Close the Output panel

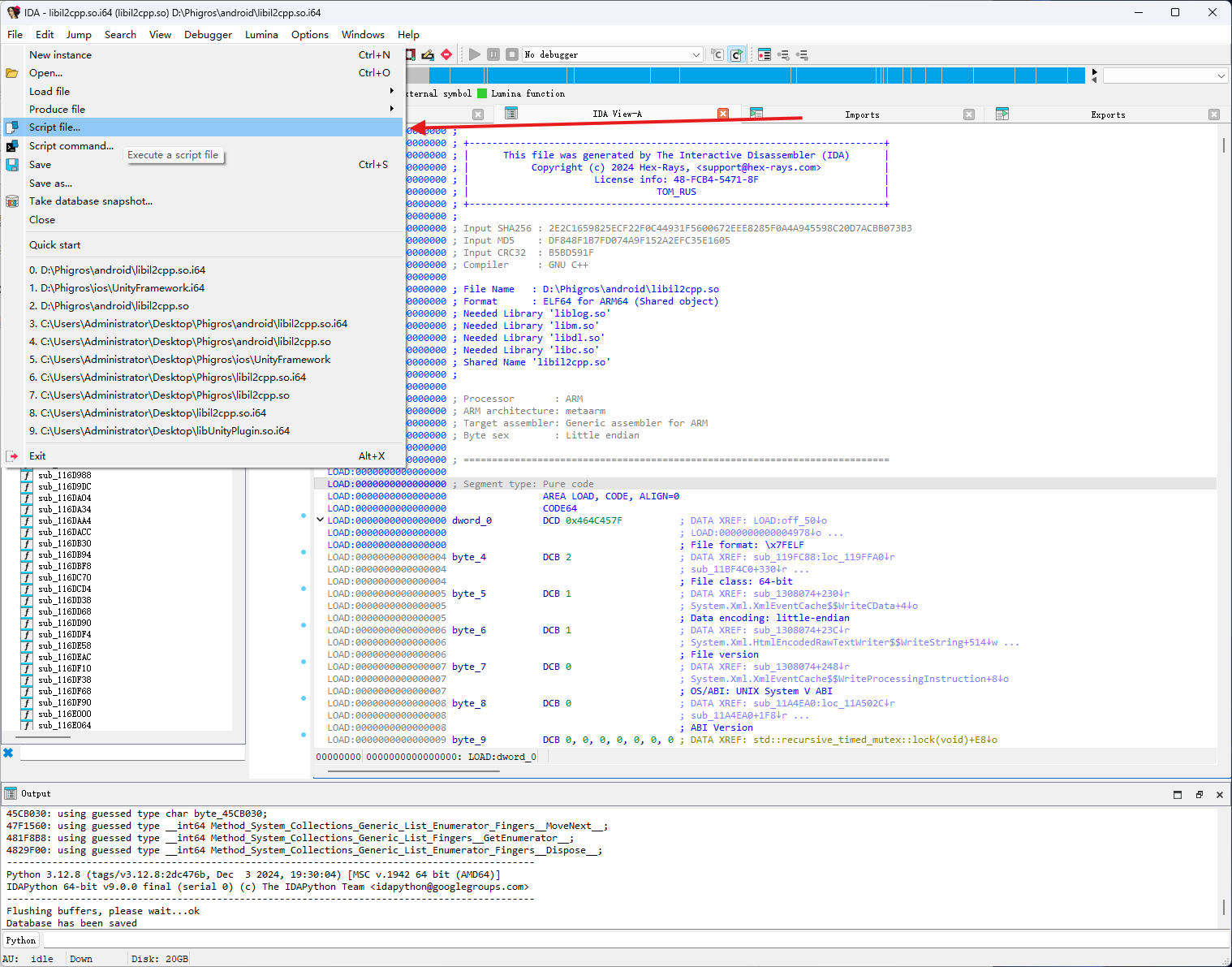(x=1219, y=795)
